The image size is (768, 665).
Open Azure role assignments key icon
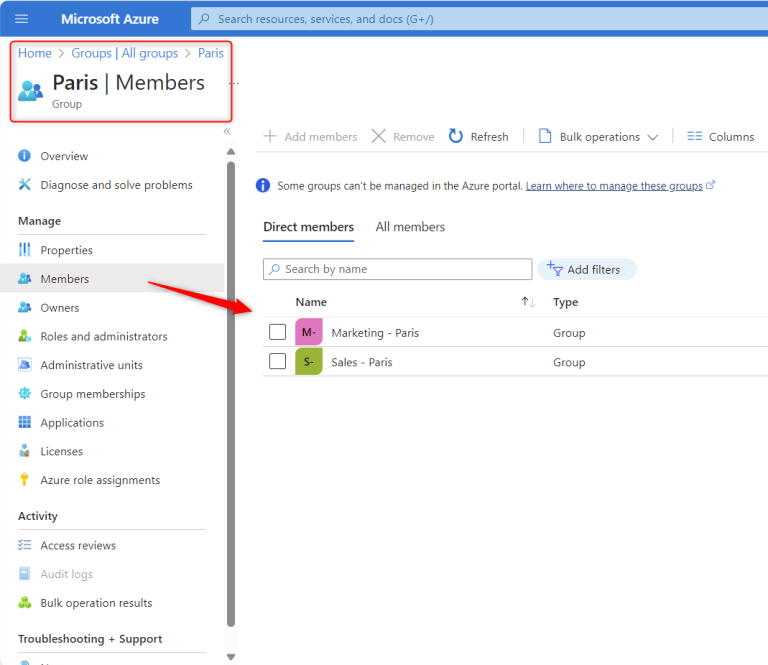coord(25,480)
